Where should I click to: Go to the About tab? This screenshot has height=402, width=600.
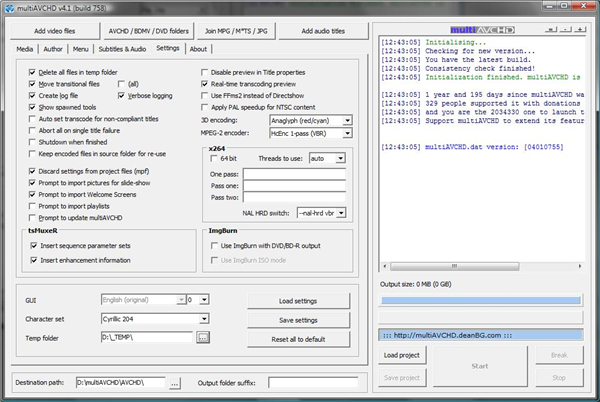pyautogui.click(x=198, y=48)
